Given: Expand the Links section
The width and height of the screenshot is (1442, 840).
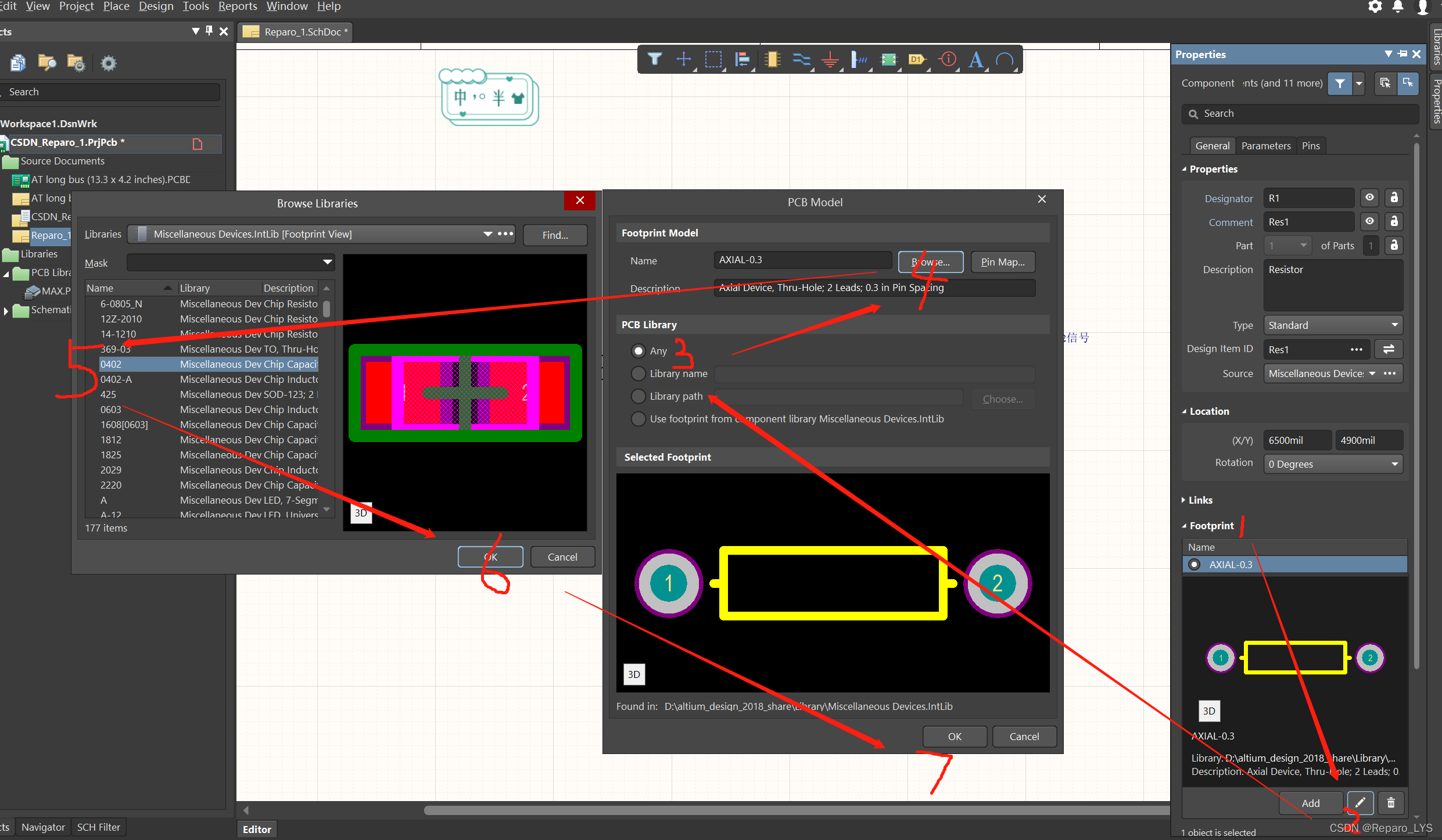Looking at the screenshot, I should point(1200,500).
